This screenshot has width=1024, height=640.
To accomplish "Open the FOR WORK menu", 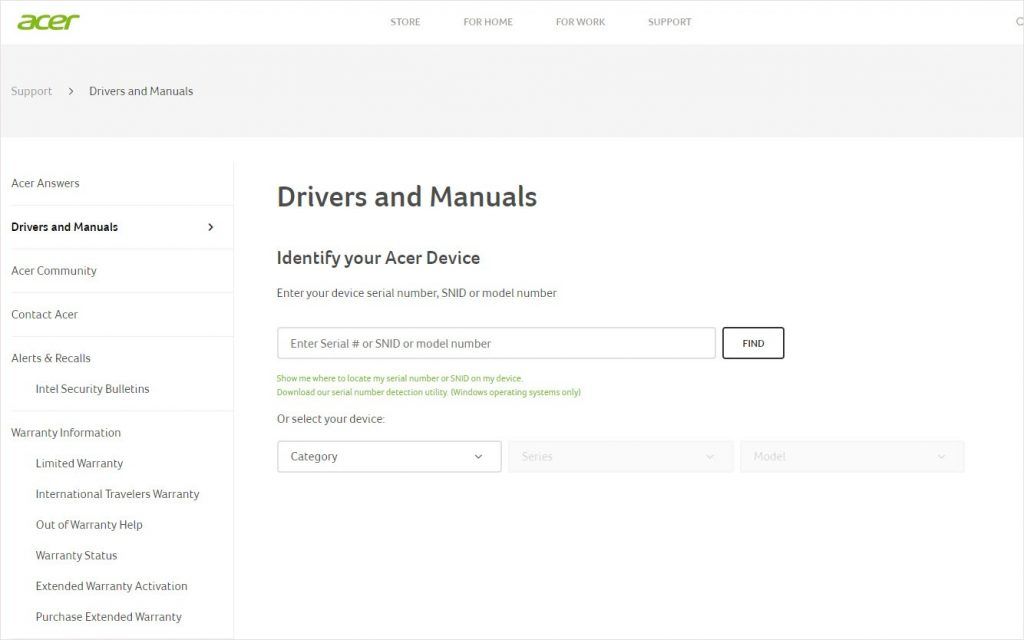I will pos(580,21).
